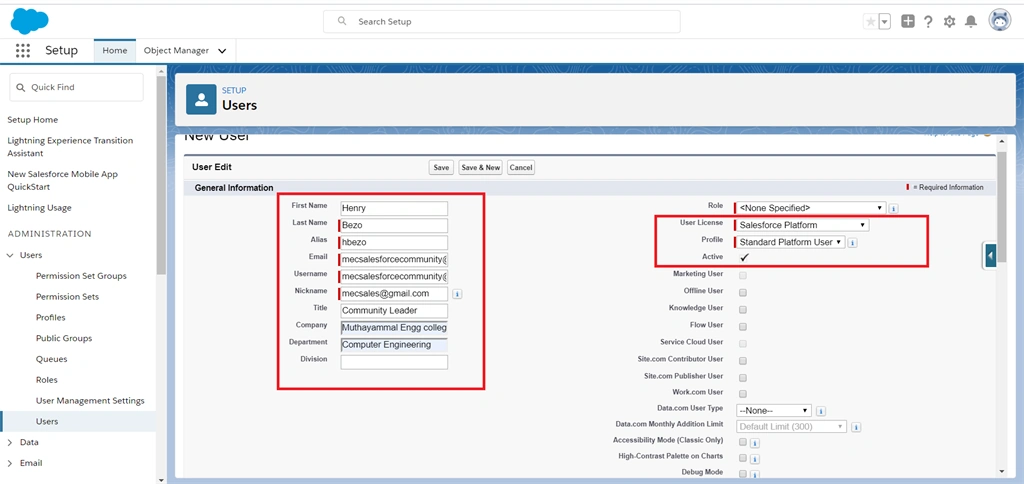1024x484 pixels.
Task: Open the notifications bell icon
Action: point(971,22)
